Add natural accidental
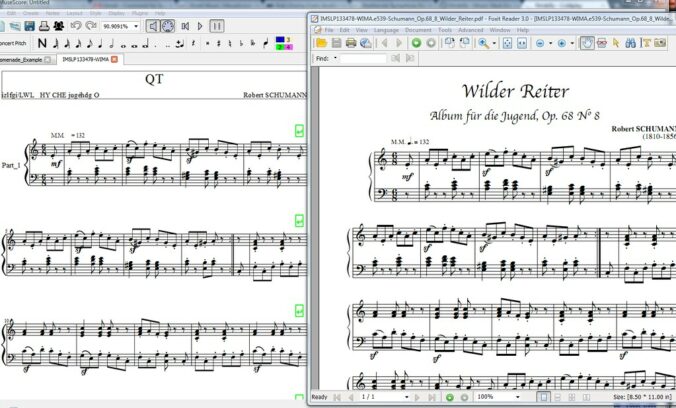676x408 pixels. [230, 43]
